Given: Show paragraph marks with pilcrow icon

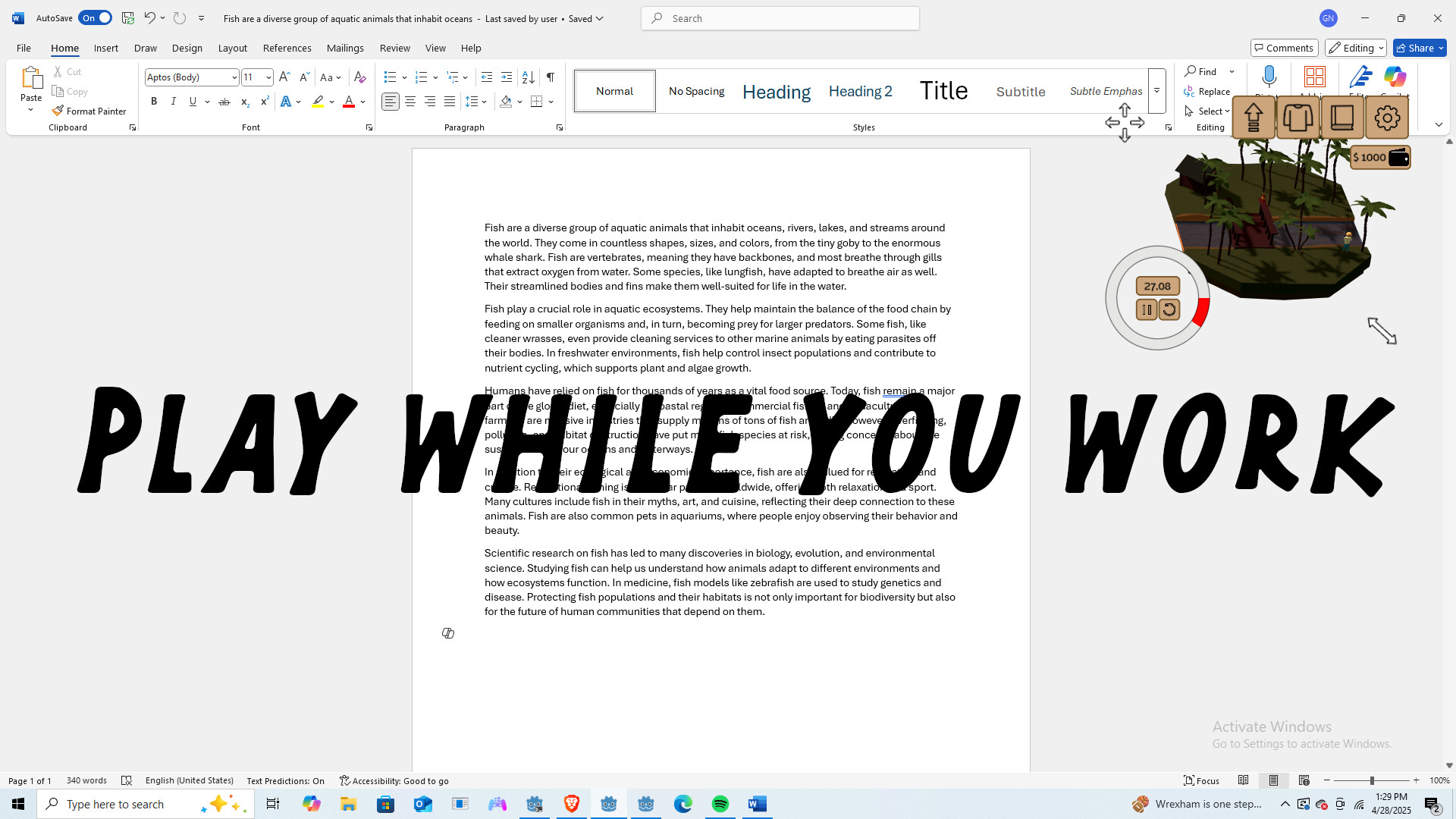Looking at the screenshot, I should [551, 77].
